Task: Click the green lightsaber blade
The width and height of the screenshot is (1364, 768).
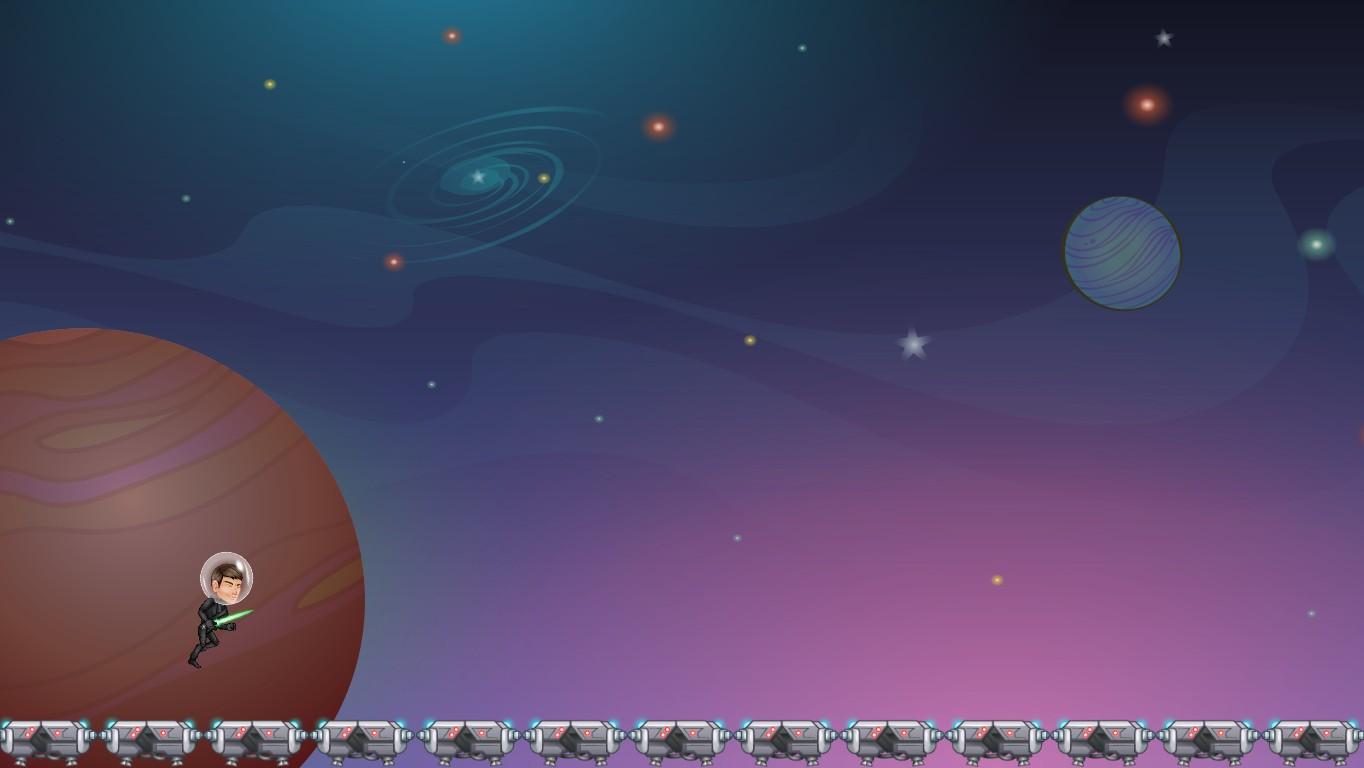Action: pyautogui.click(x=236, y=617)
